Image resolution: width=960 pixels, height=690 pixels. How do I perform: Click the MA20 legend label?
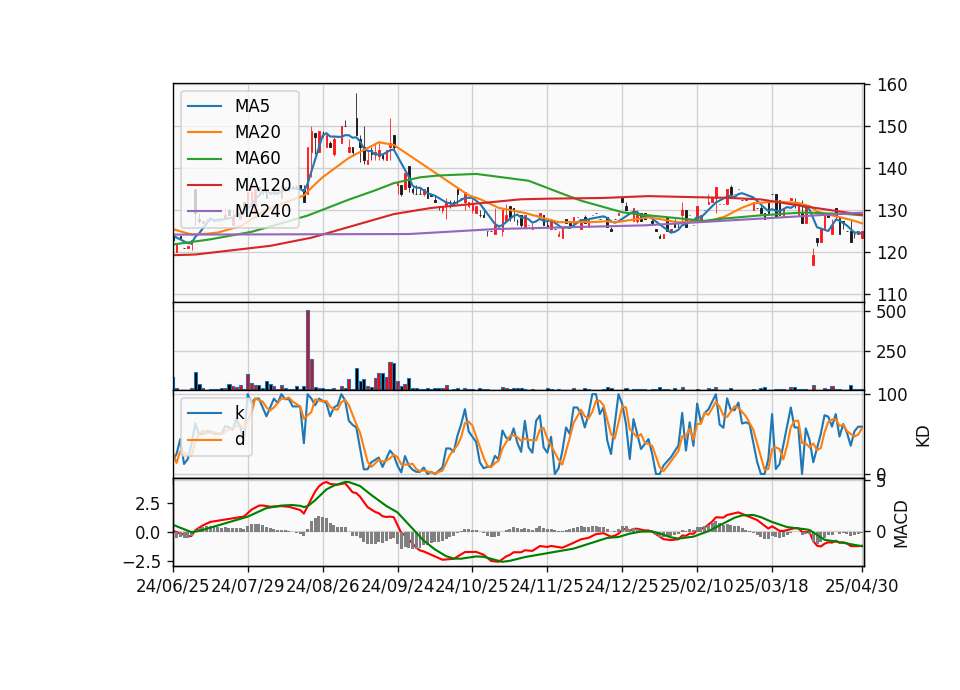(257, 132)
